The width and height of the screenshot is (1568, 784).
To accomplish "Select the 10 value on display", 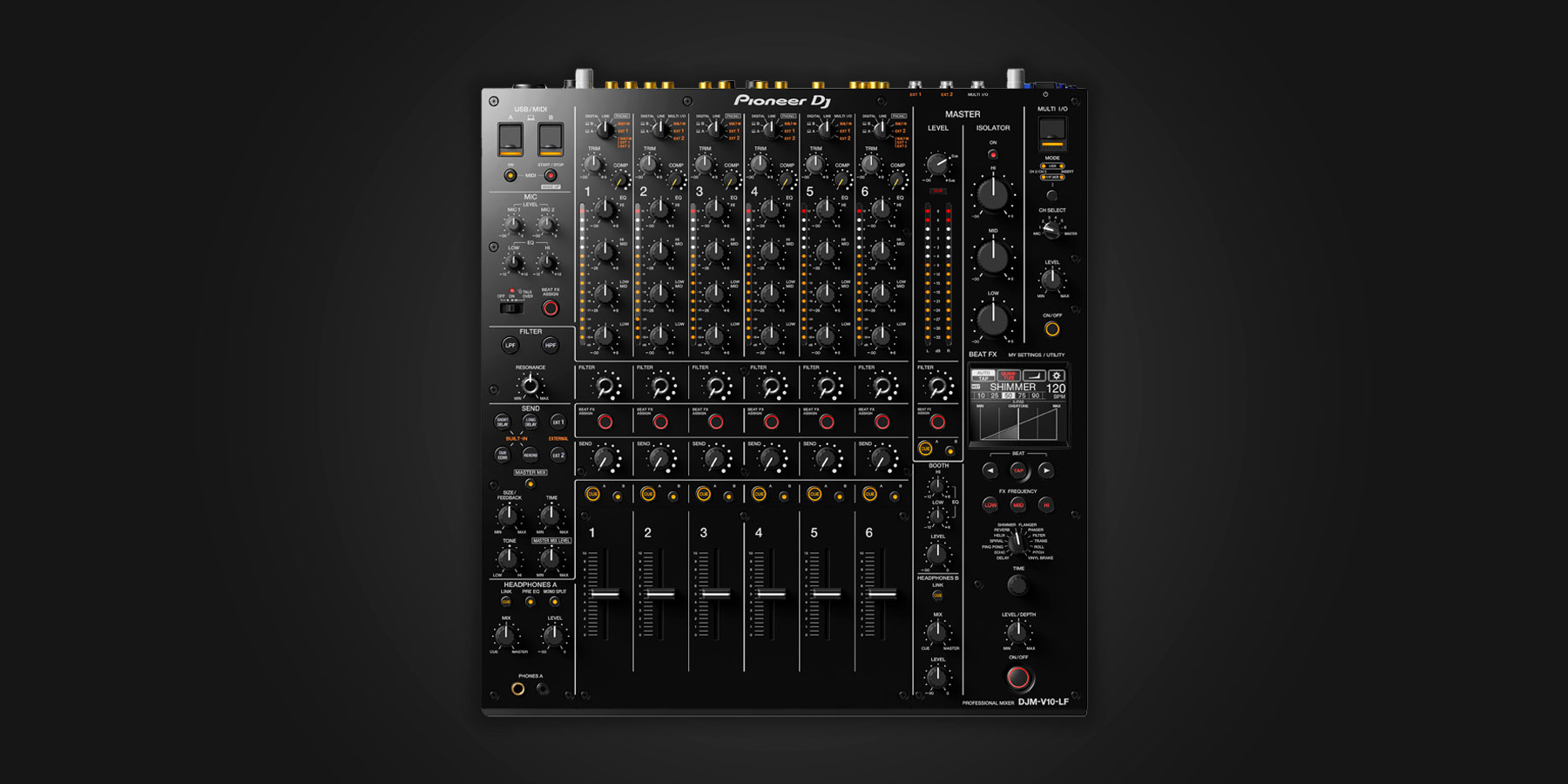I will click(981, 395).
